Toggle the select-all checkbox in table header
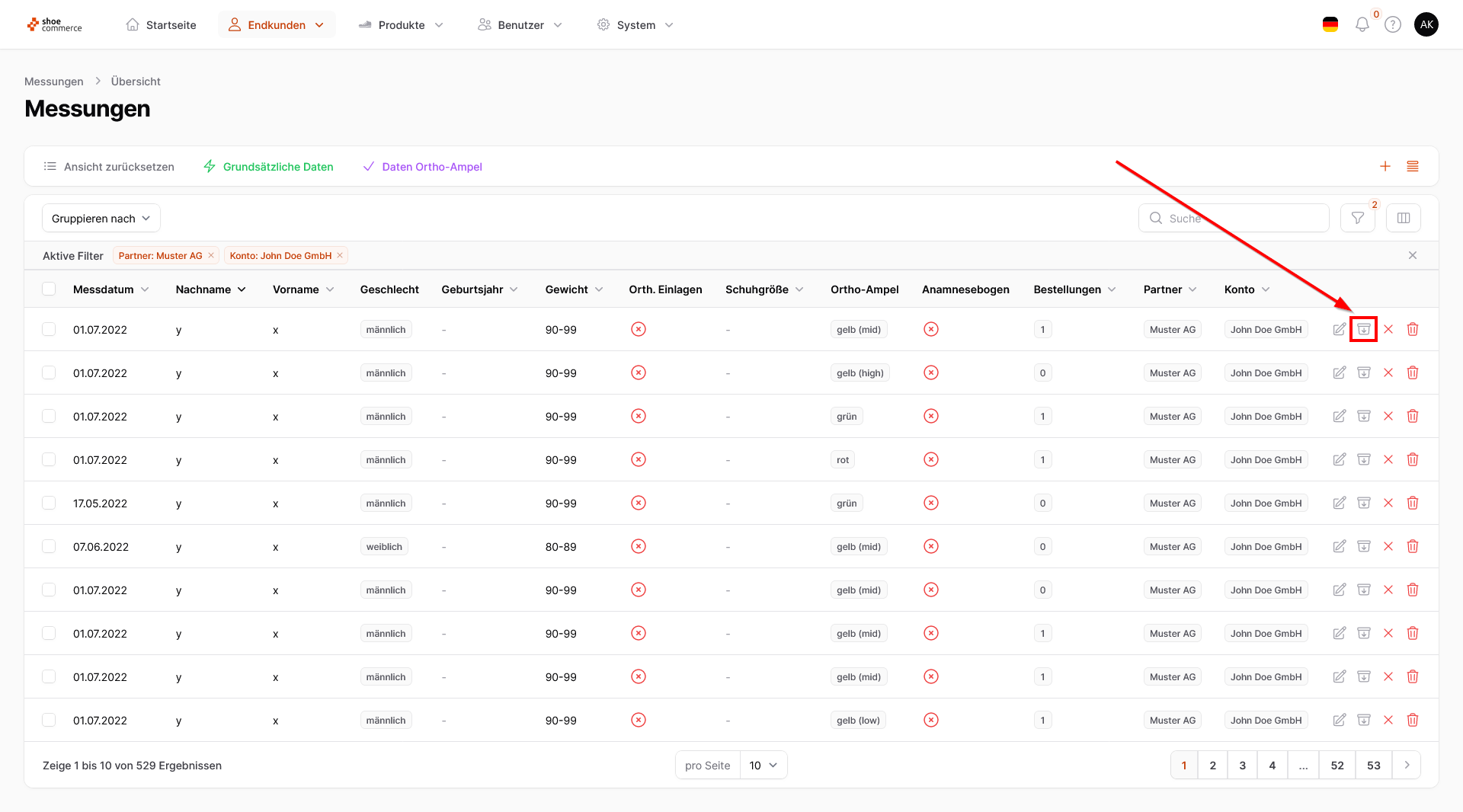 [49, 289]
